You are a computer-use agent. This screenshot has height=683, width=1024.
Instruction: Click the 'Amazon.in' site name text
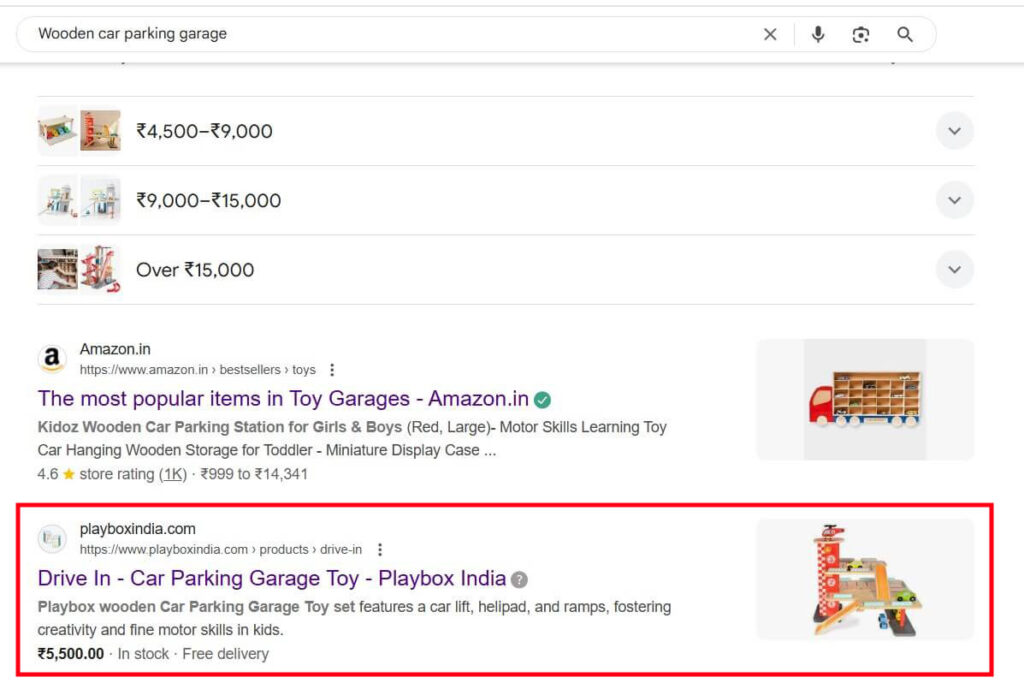click(x=115, y=349)
